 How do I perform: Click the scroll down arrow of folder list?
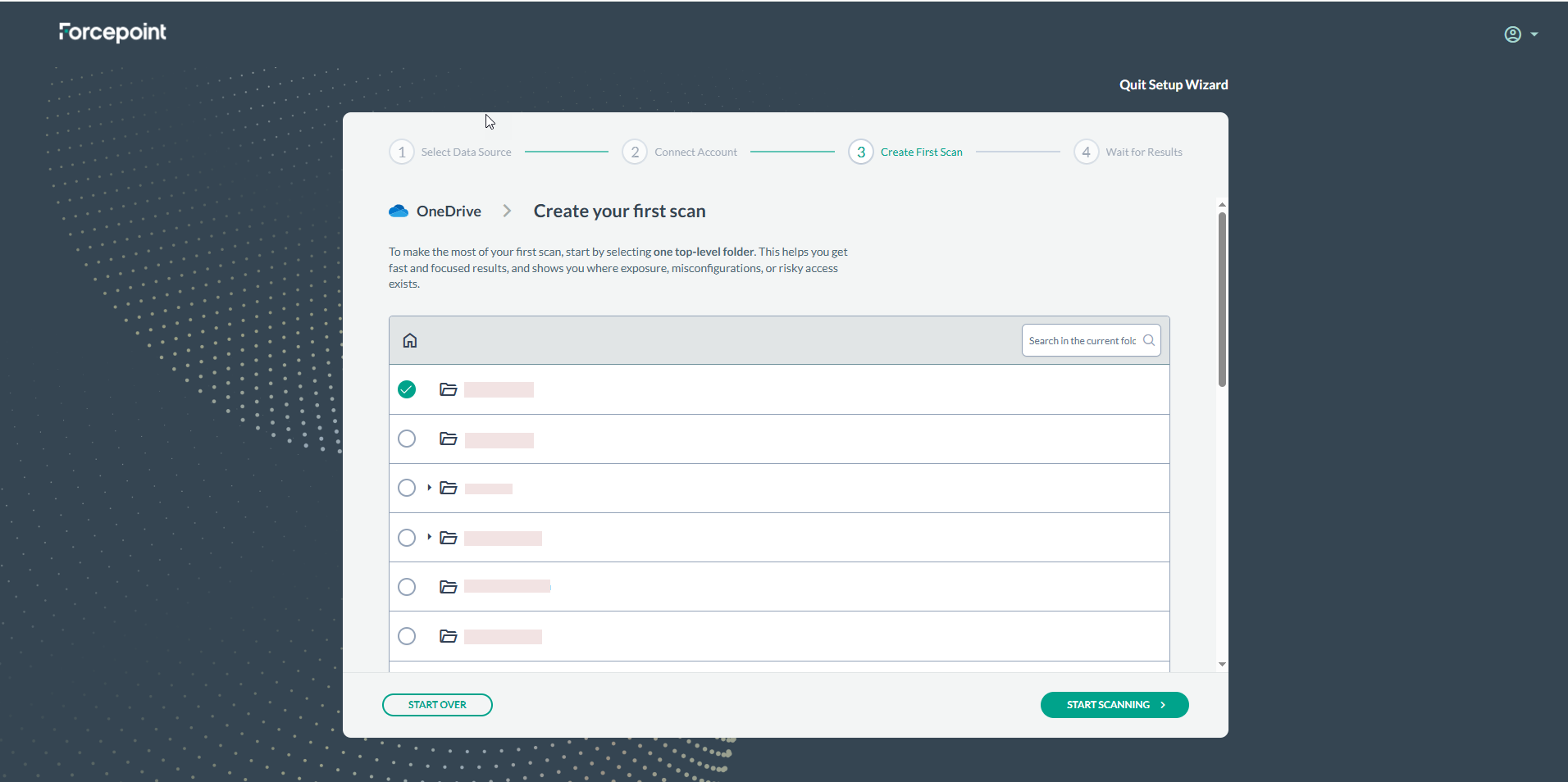pos(1222,664)
